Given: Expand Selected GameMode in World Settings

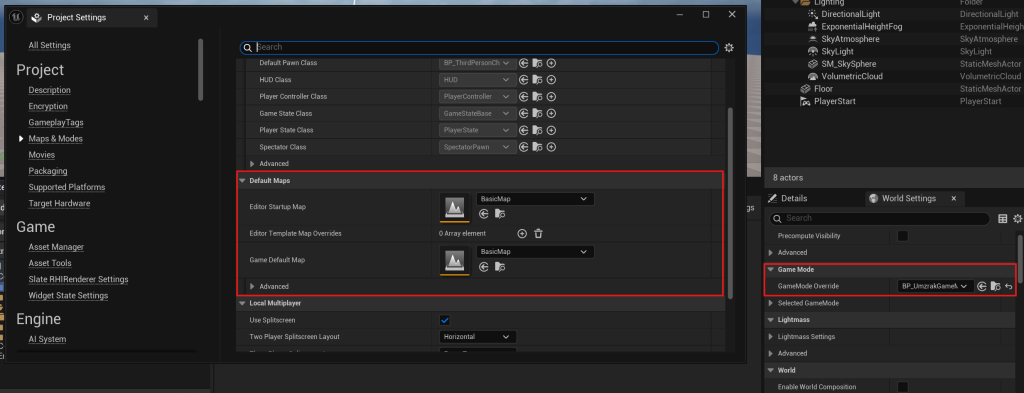Looking at the screenshot, I should [771, 303].
